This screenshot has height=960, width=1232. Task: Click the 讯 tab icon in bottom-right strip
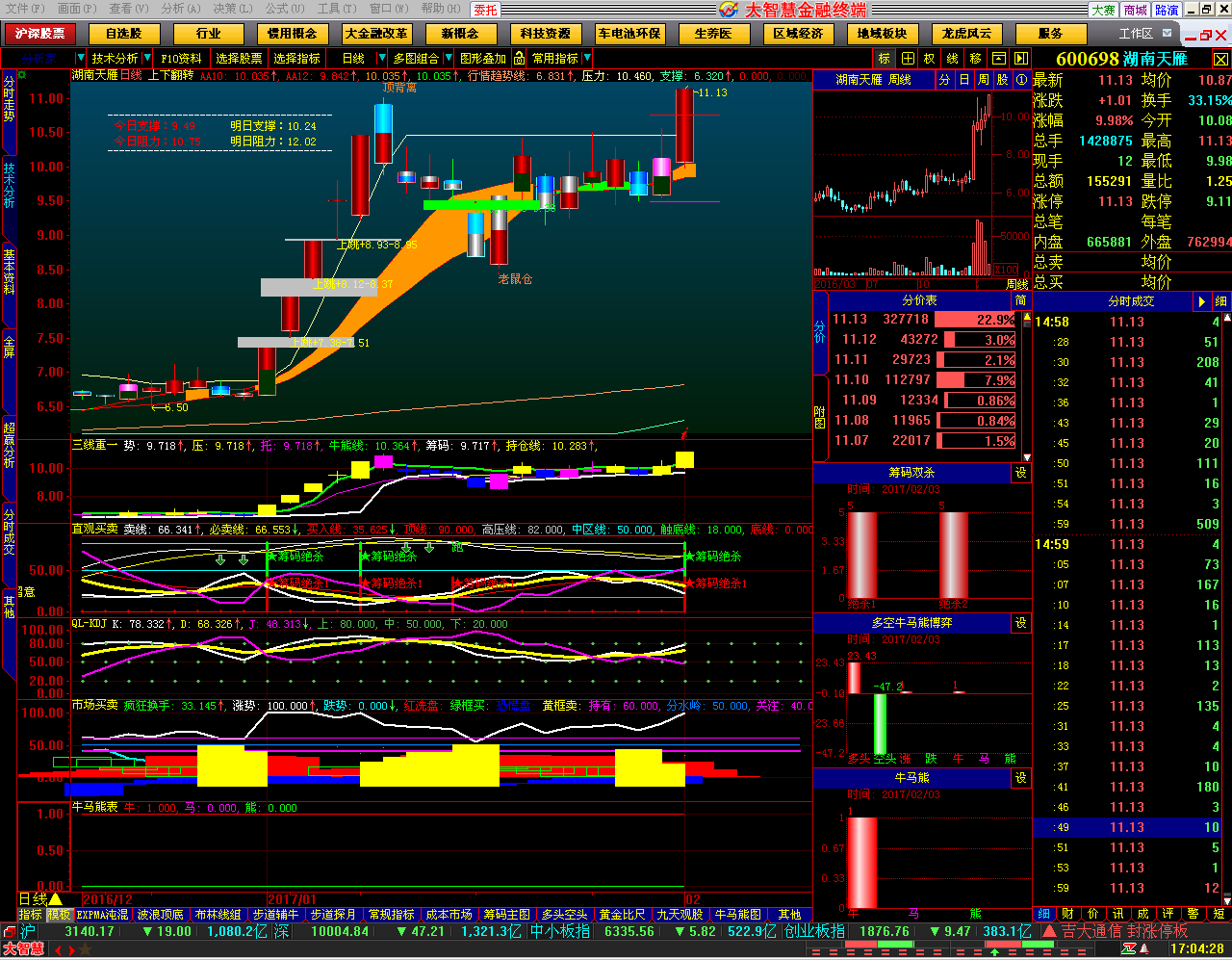tap(1118, 914)
